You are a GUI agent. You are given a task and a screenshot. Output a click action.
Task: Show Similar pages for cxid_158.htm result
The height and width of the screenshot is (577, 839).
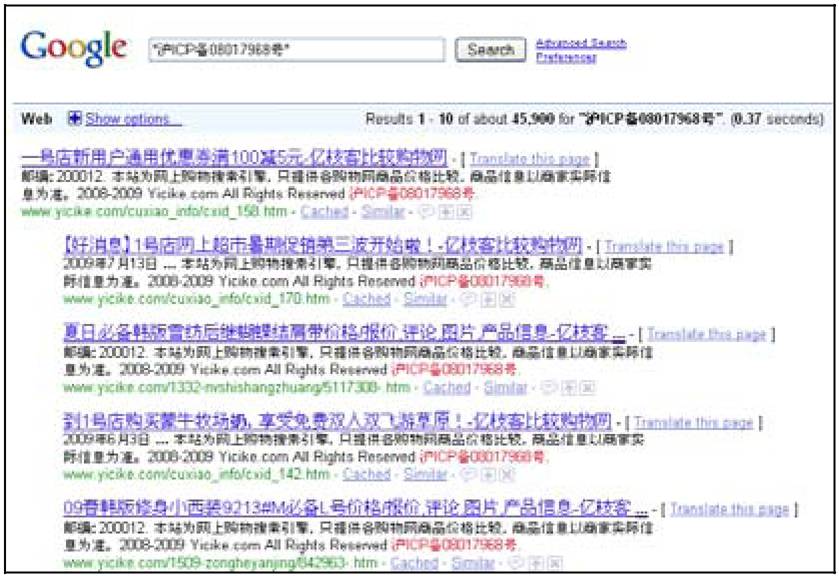(x=383, y=212)
